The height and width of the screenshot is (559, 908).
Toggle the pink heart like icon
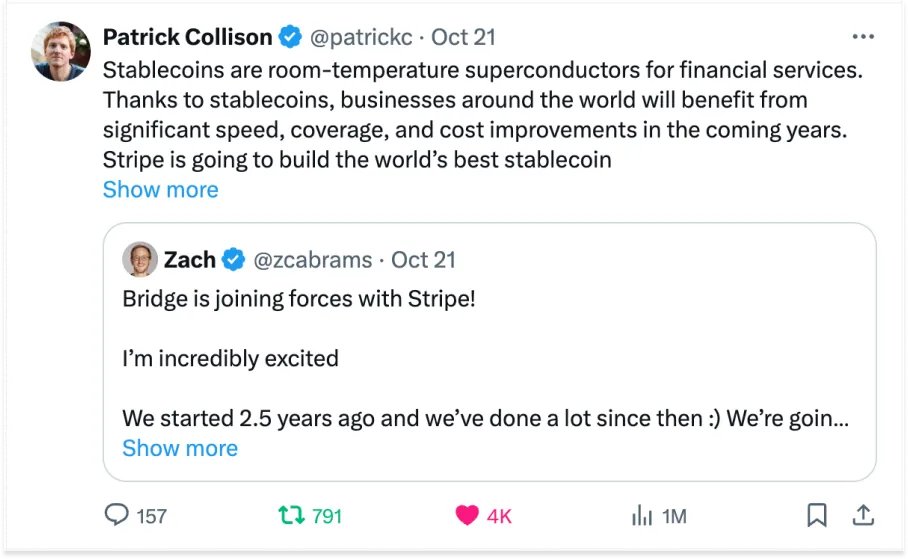pos(467,515)
